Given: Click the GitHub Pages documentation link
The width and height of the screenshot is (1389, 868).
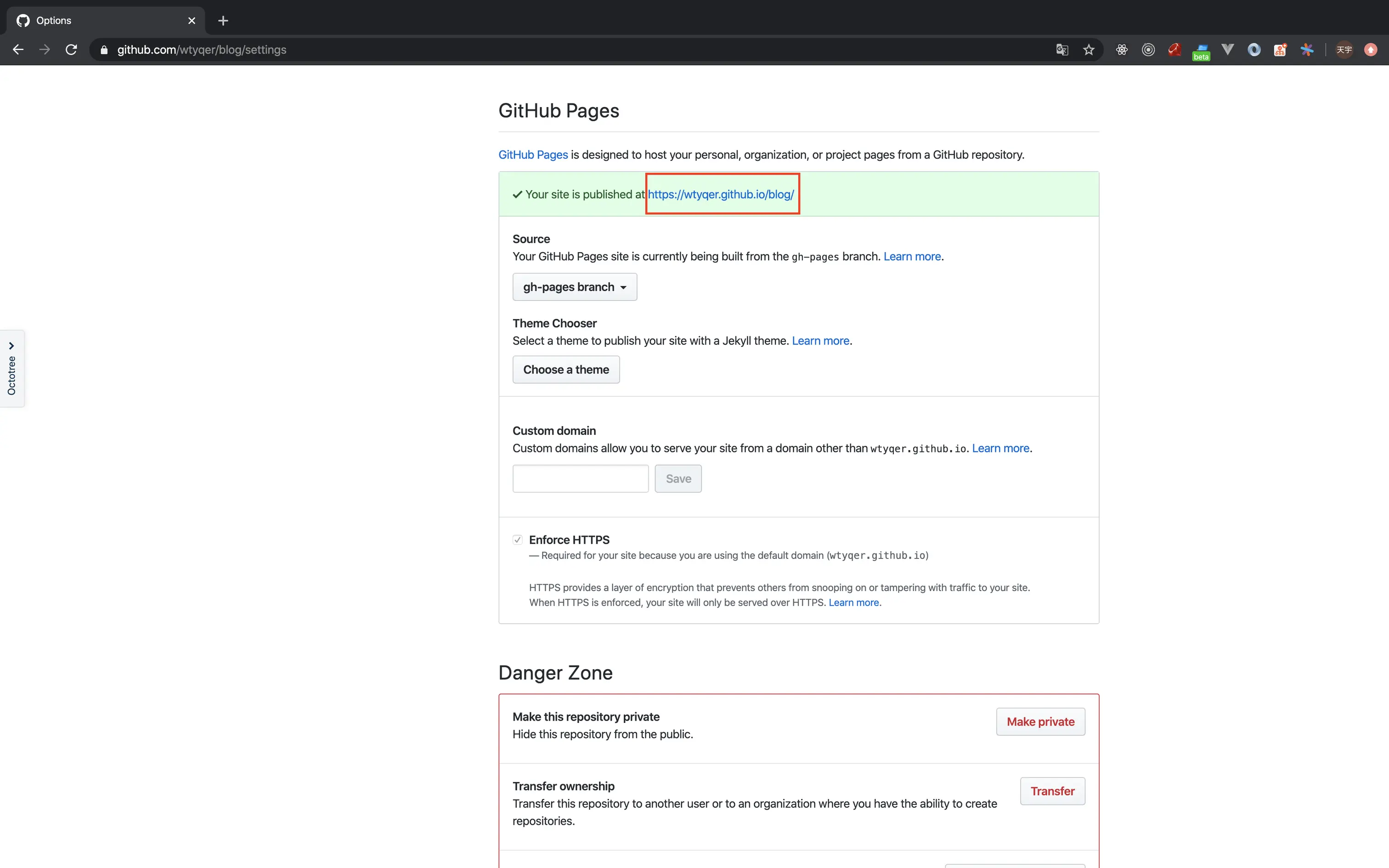Looking at the screenshot, I should 533,155.
